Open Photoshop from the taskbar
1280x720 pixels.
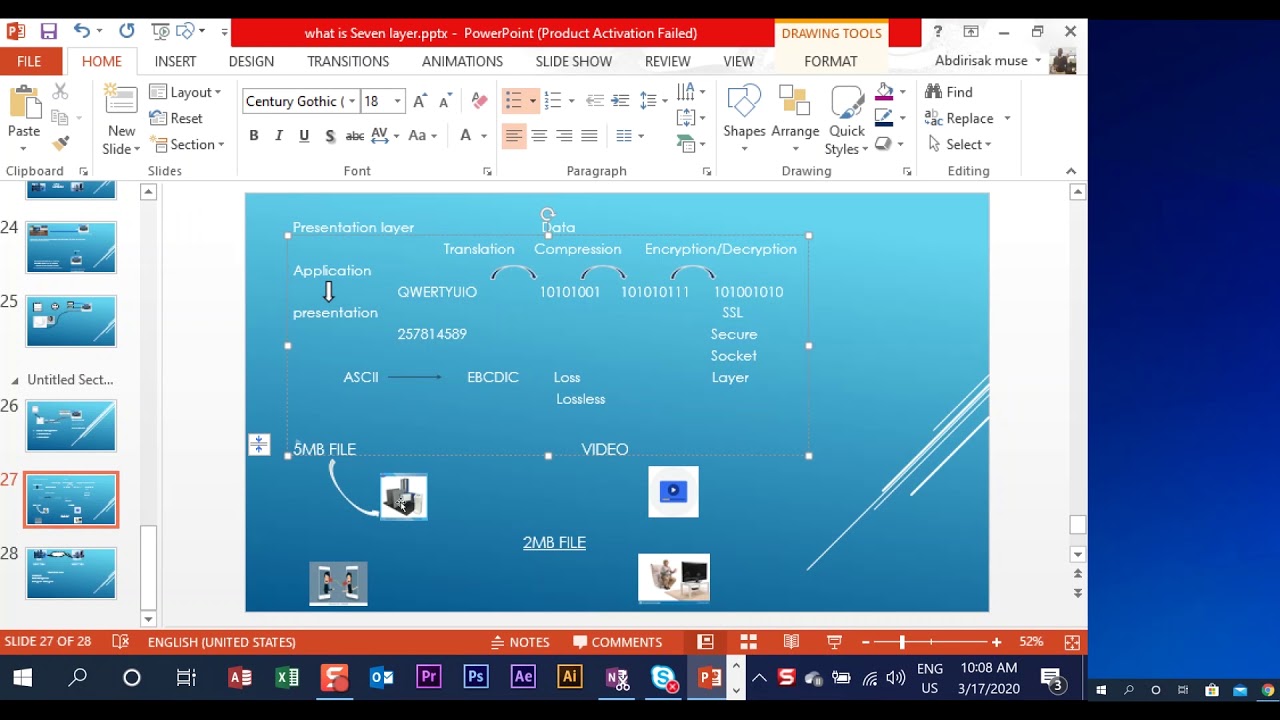[x=476, y=677]
